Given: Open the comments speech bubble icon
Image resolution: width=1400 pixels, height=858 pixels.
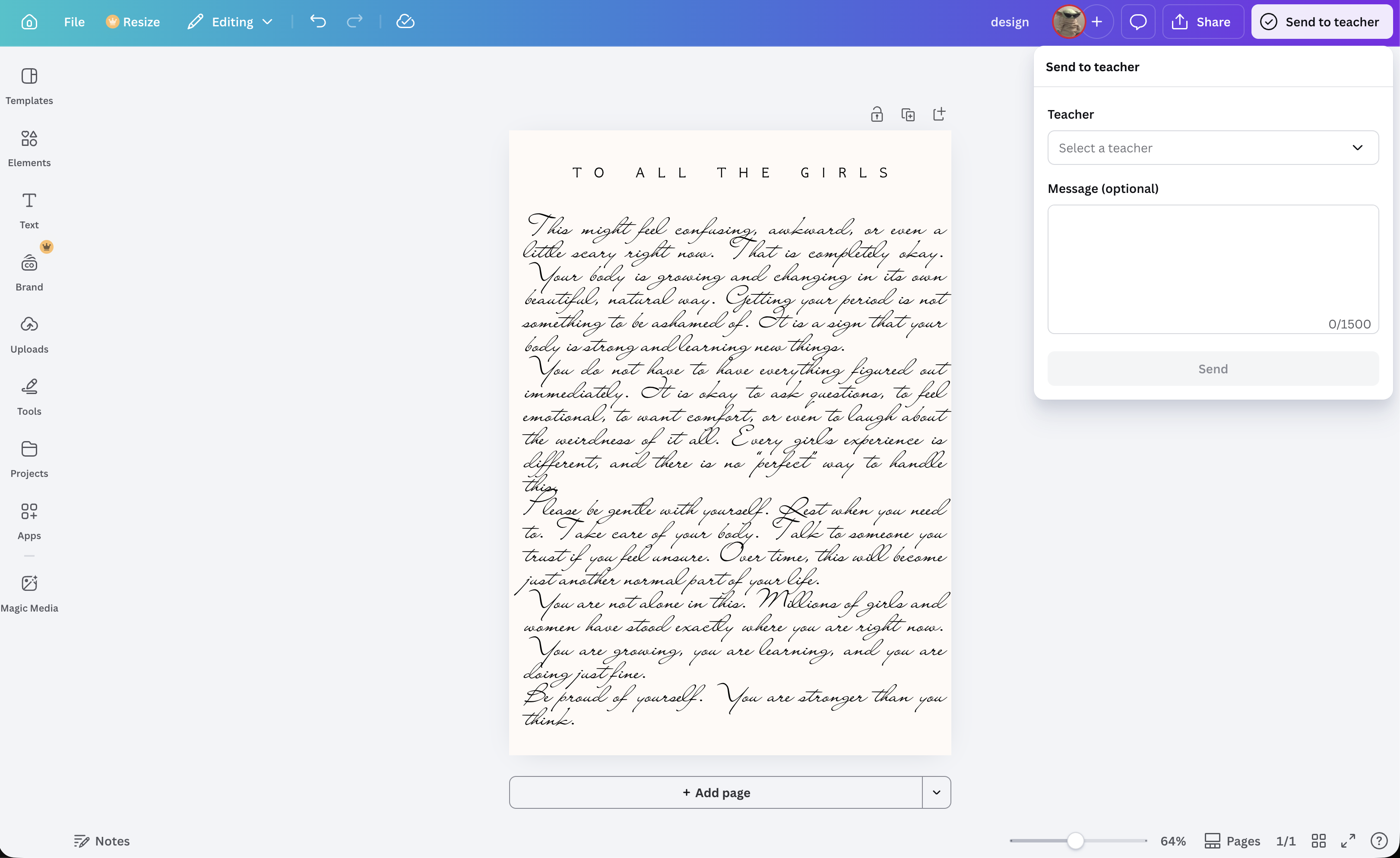Looking at the screenshot, I should pos(1137,22).
